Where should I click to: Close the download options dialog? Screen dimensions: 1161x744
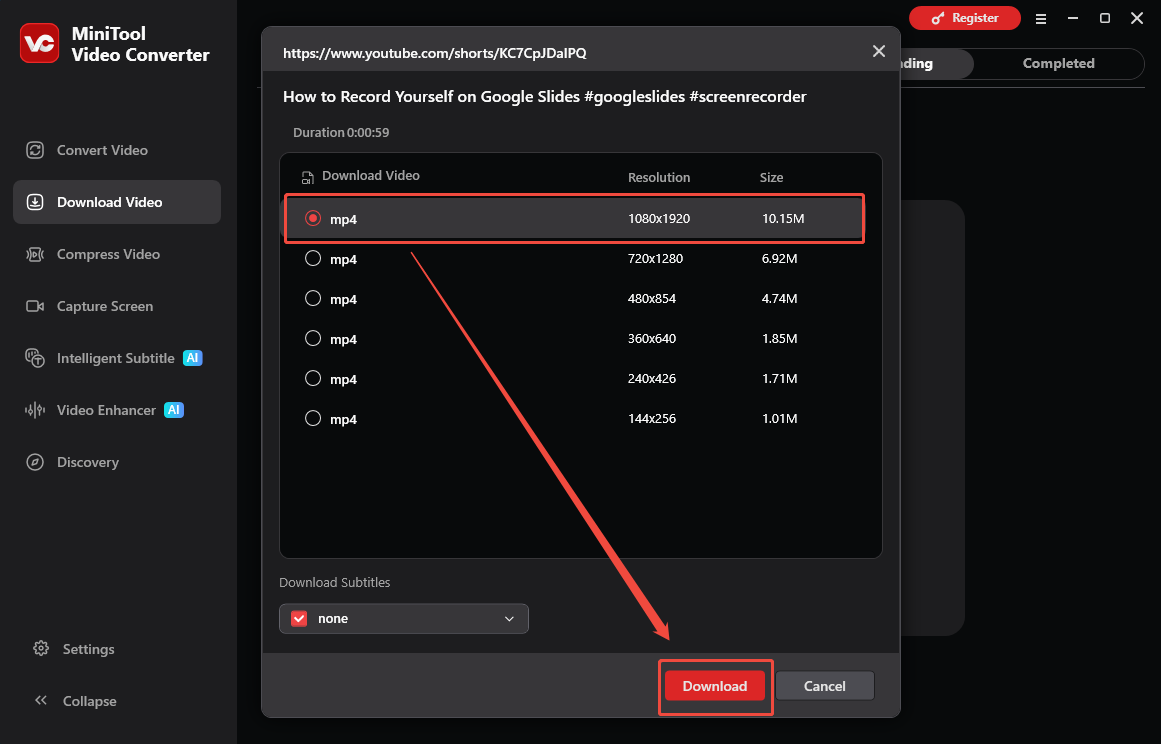tap(879, 51)
